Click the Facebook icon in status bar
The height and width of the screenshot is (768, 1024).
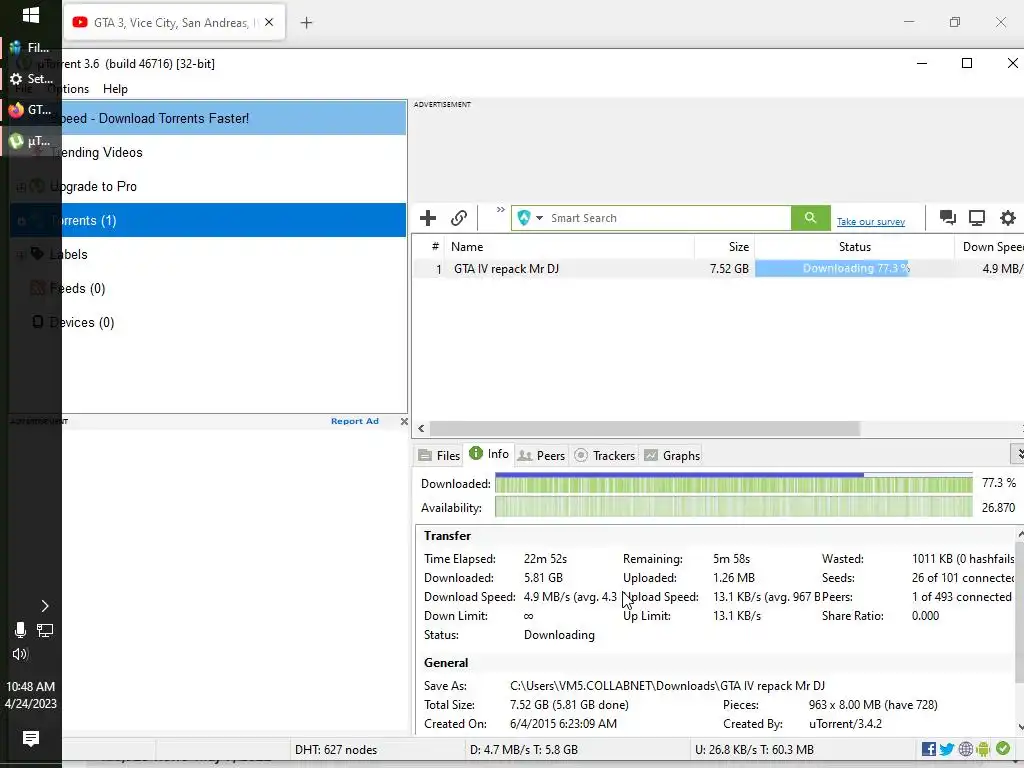pyautogui.click(x=929, y=749)
